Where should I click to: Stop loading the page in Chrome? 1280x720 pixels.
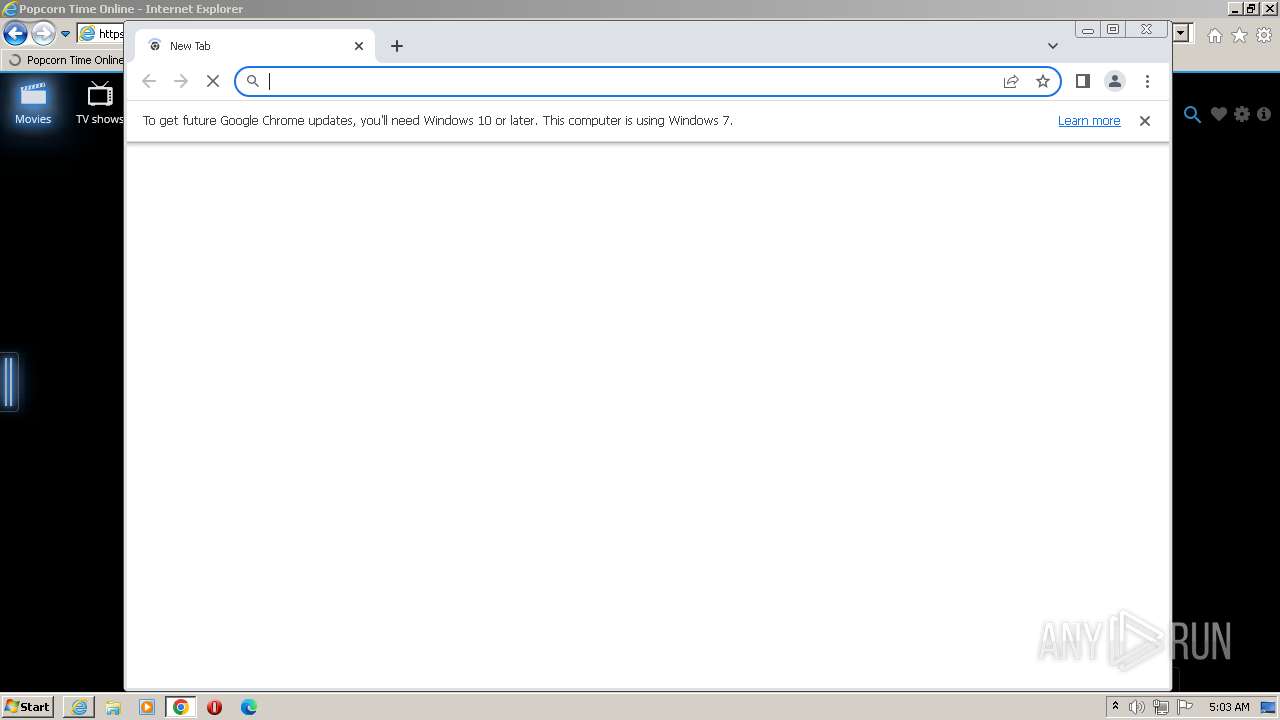click(213, 81)
